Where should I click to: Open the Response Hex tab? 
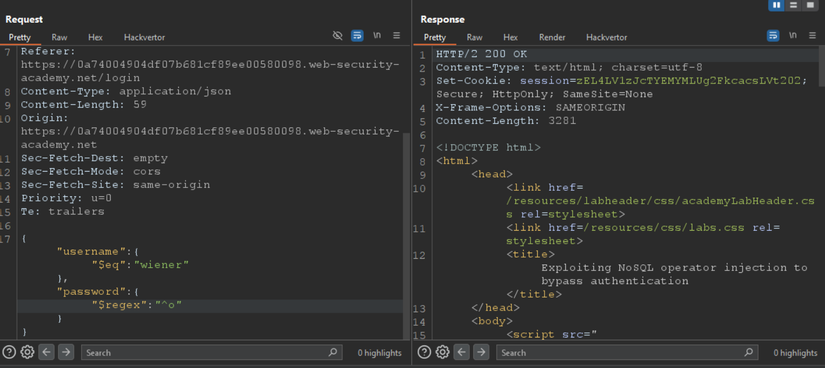click(x=510, y=37)
